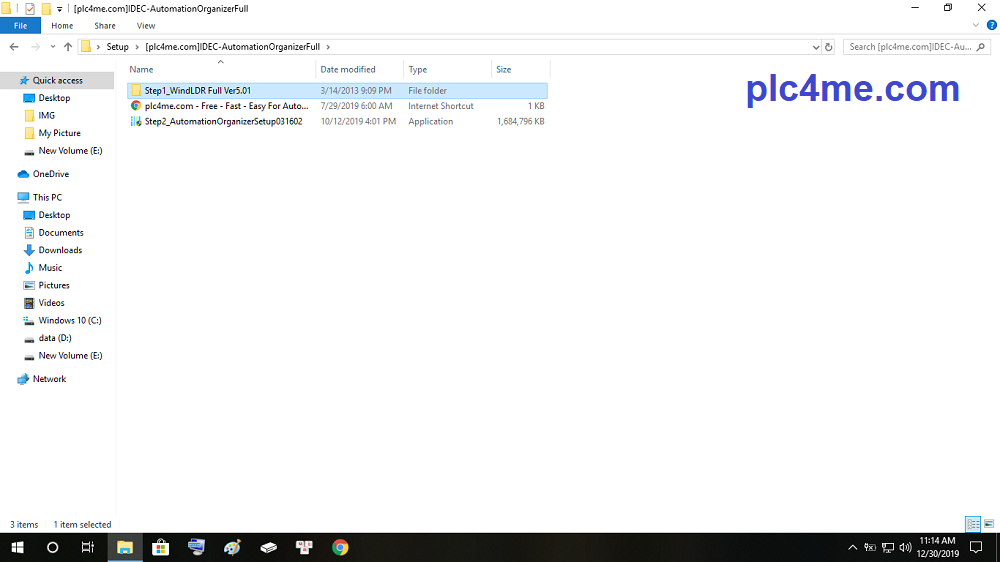The width and height of the screenshot is (1000, 562).
Task: Open the View ribbon tab
Action: [x=145, y=26]
